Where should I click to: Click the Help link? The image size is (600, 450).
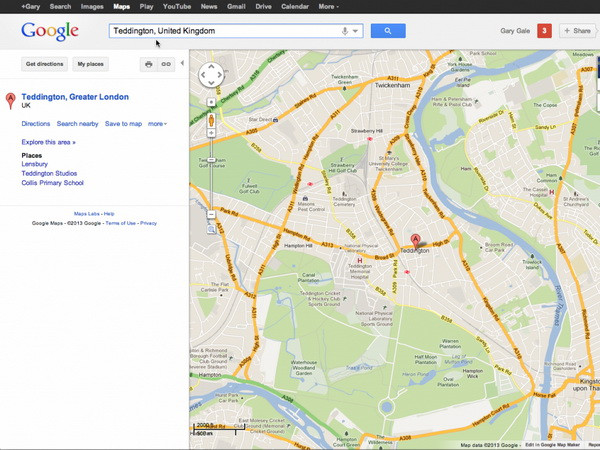tap(109, 214)
